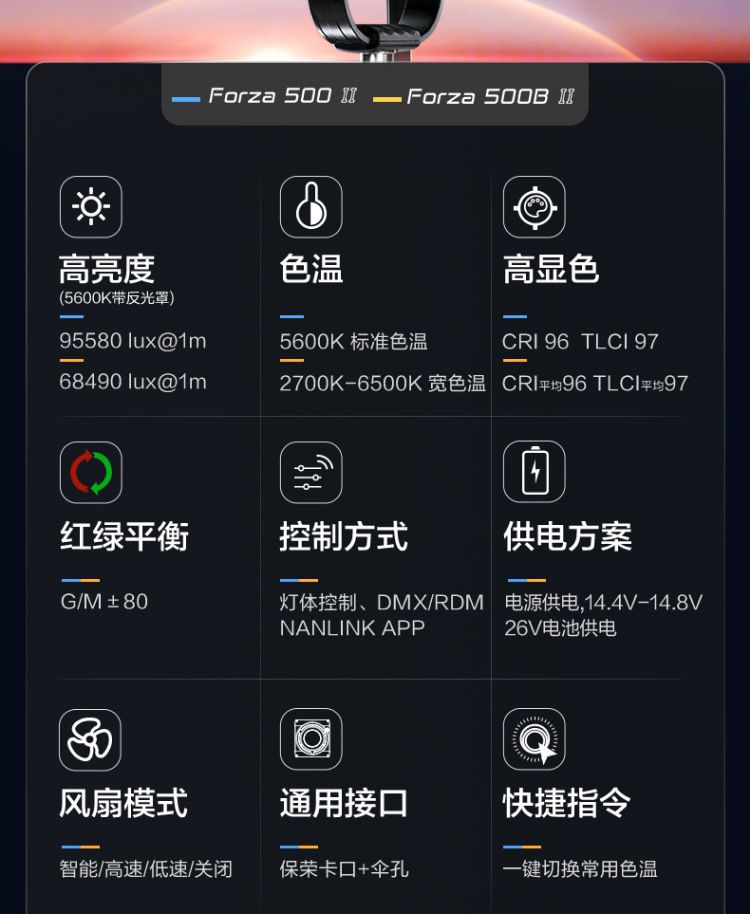
Task: Click the control method sliders icon
Action: pyautogui.click(x=311, y=472)
